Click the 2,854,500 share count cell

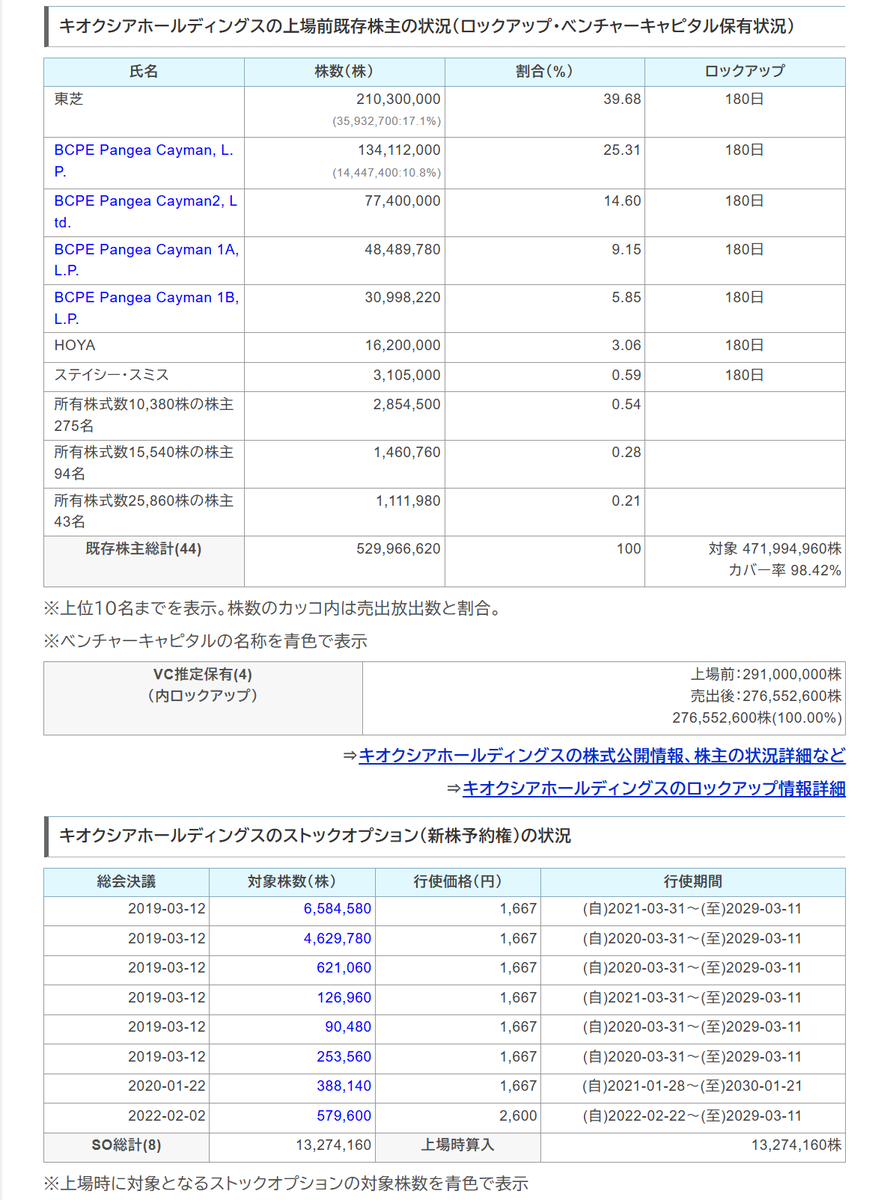click(345, 414)
